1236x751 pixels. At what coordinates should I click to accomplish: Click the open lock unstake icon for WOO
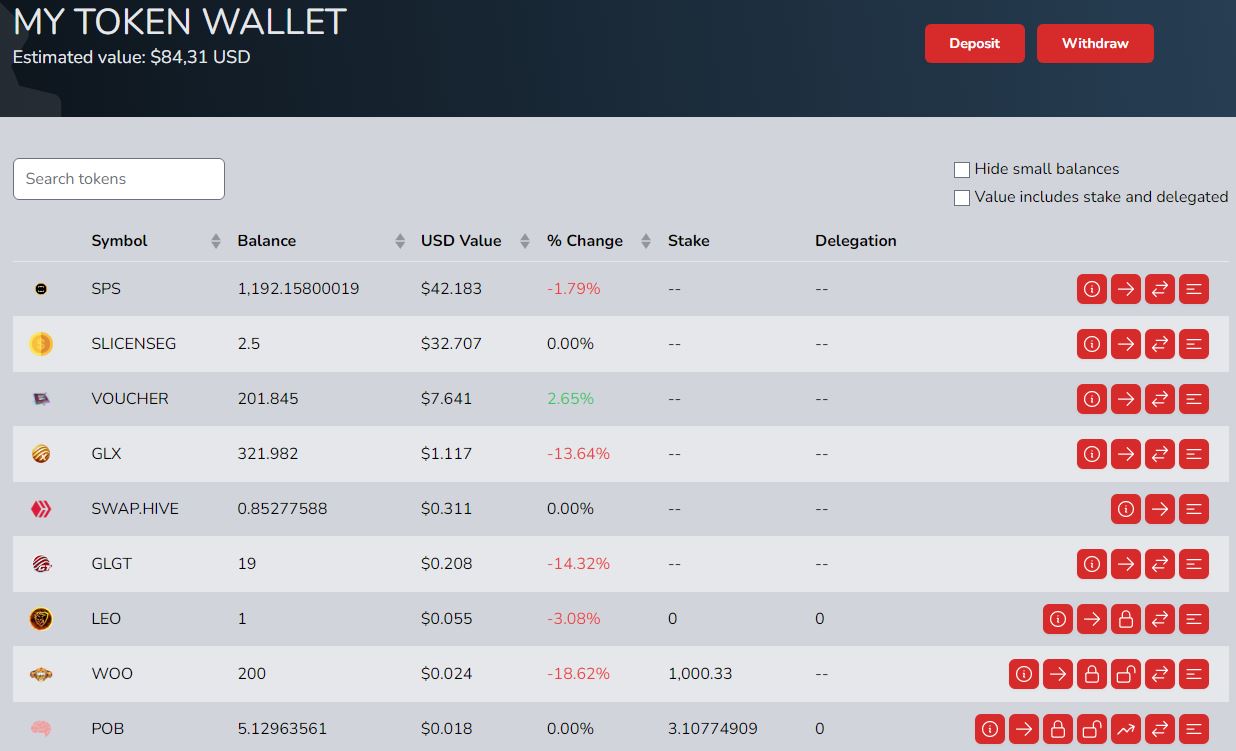point(1126,674)
